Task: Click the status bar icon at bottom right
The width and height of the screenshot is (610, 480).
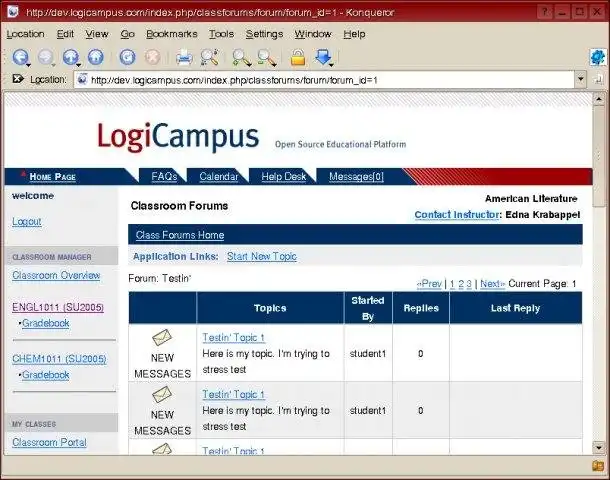Action: click(x=598, y=466)
